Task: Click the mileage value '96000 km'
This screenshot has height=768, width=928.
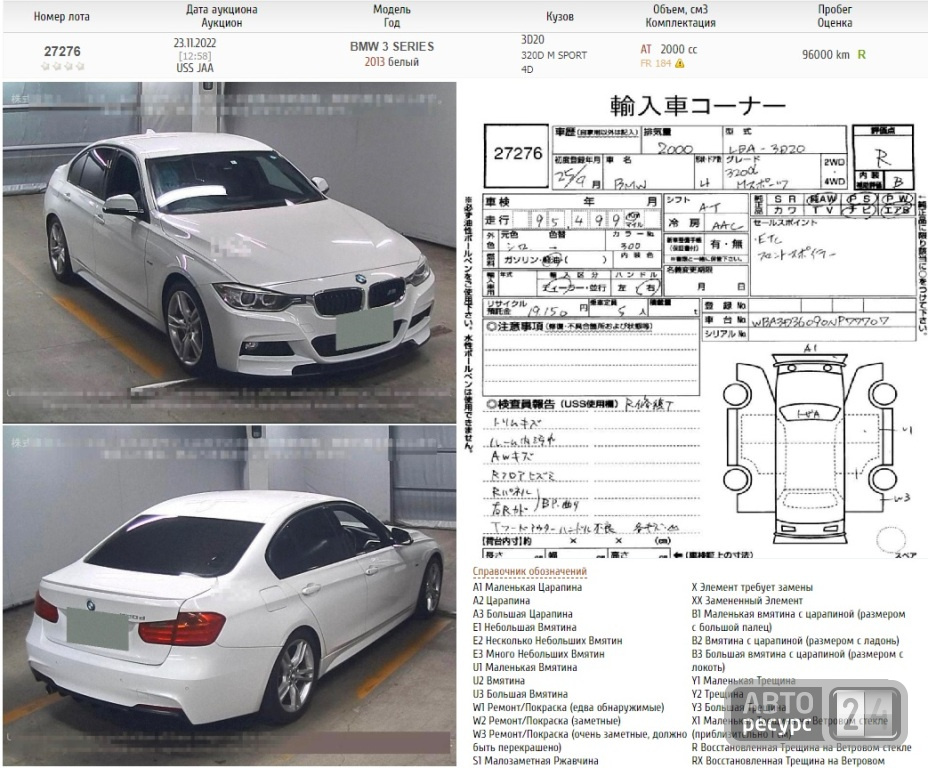Action: pyautogui.click(x=826, y=54)
